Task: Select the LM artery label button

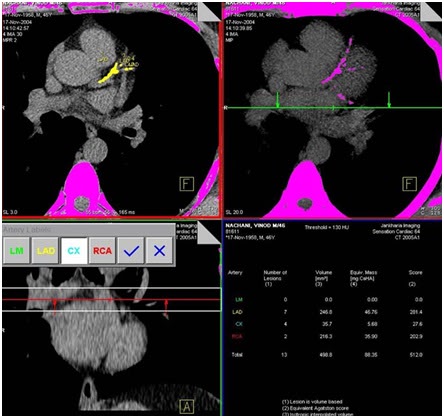Action: [x=17, y=251]
